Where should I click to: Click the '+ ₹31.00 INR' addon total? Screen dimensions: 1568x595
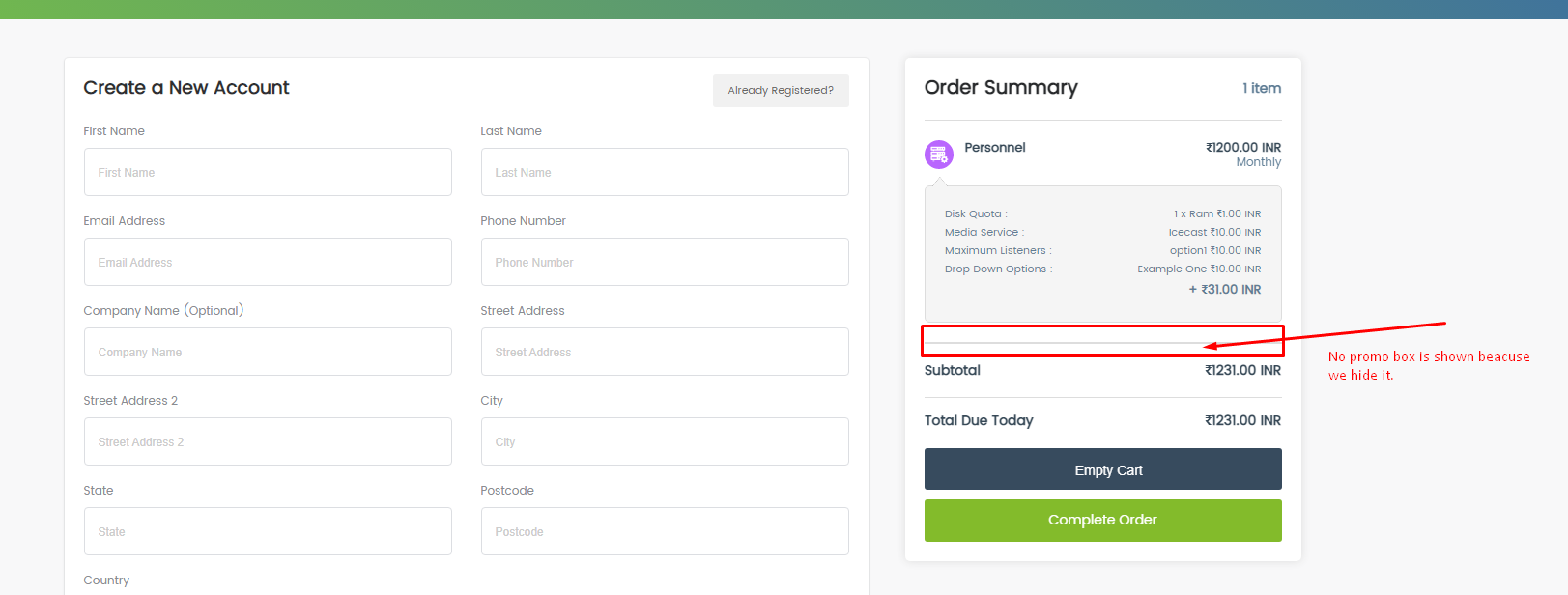tap(1225, 290)
